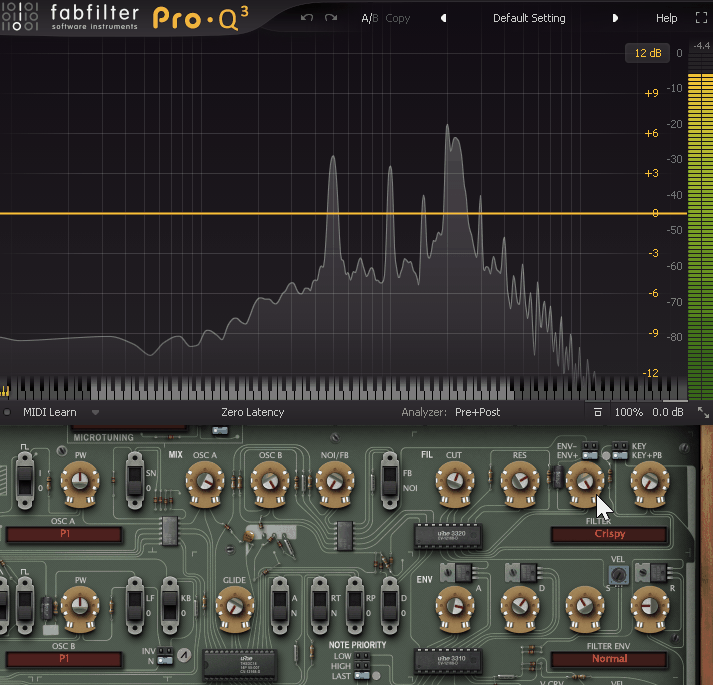Flip the OSC B square wave switch
The width and height of the screenshot is (713, 685).
click(x=25, y=605)
